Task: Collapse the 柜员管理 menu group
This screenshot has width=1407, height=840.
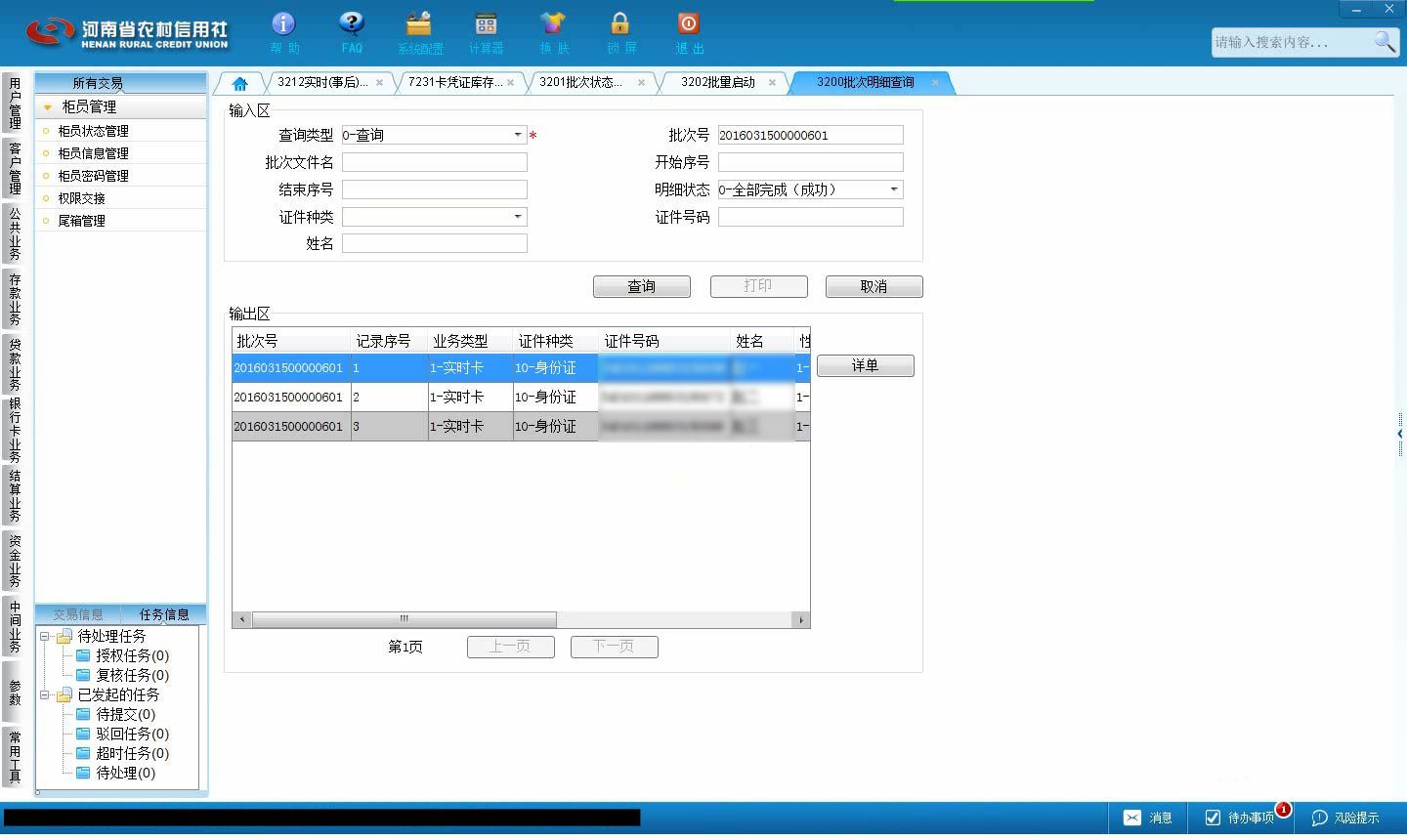Action: (x=48, y=107)
